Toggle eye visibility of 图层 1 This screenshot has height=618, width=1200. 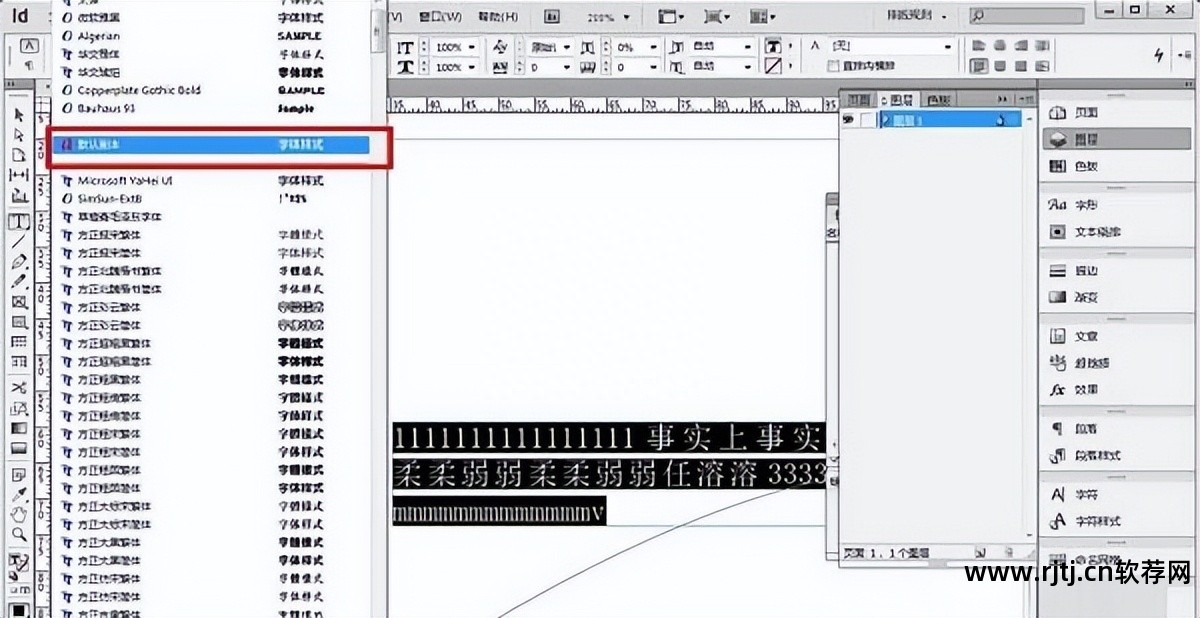(x=848, y=120)
